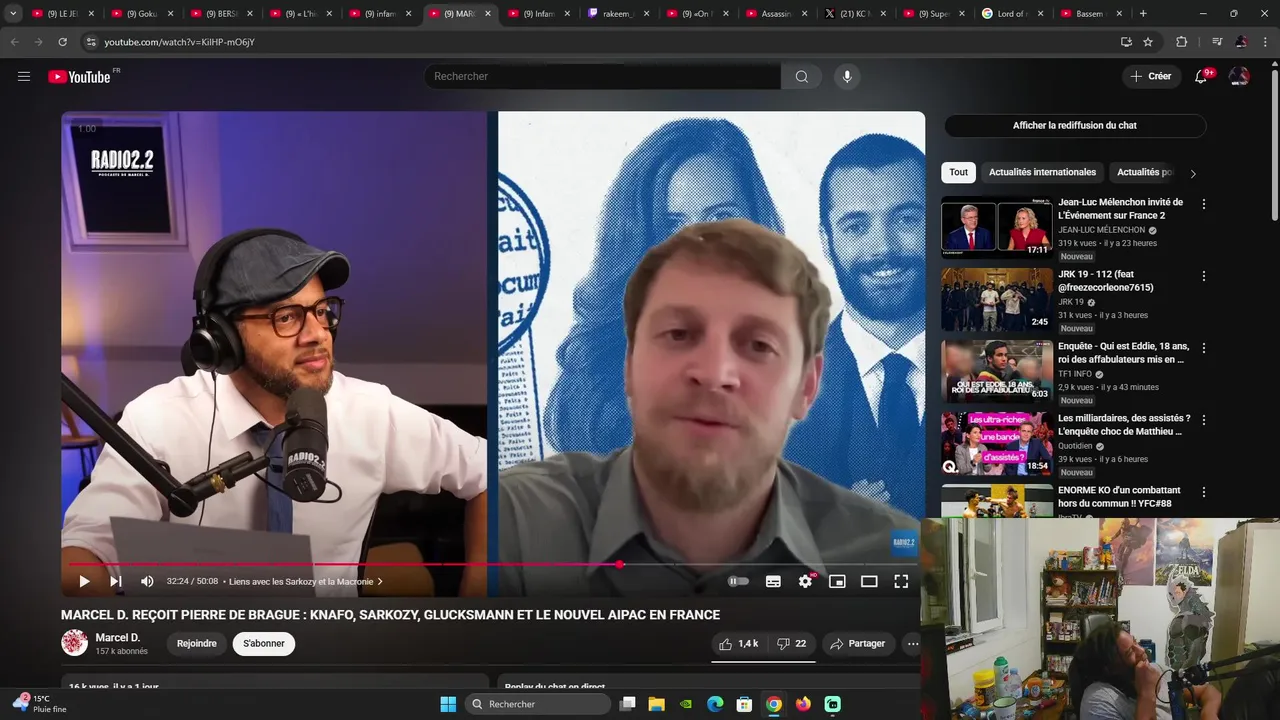Click the YouTube URL address bar
This screenshot has height=720, width=1280.
[600, 42]
